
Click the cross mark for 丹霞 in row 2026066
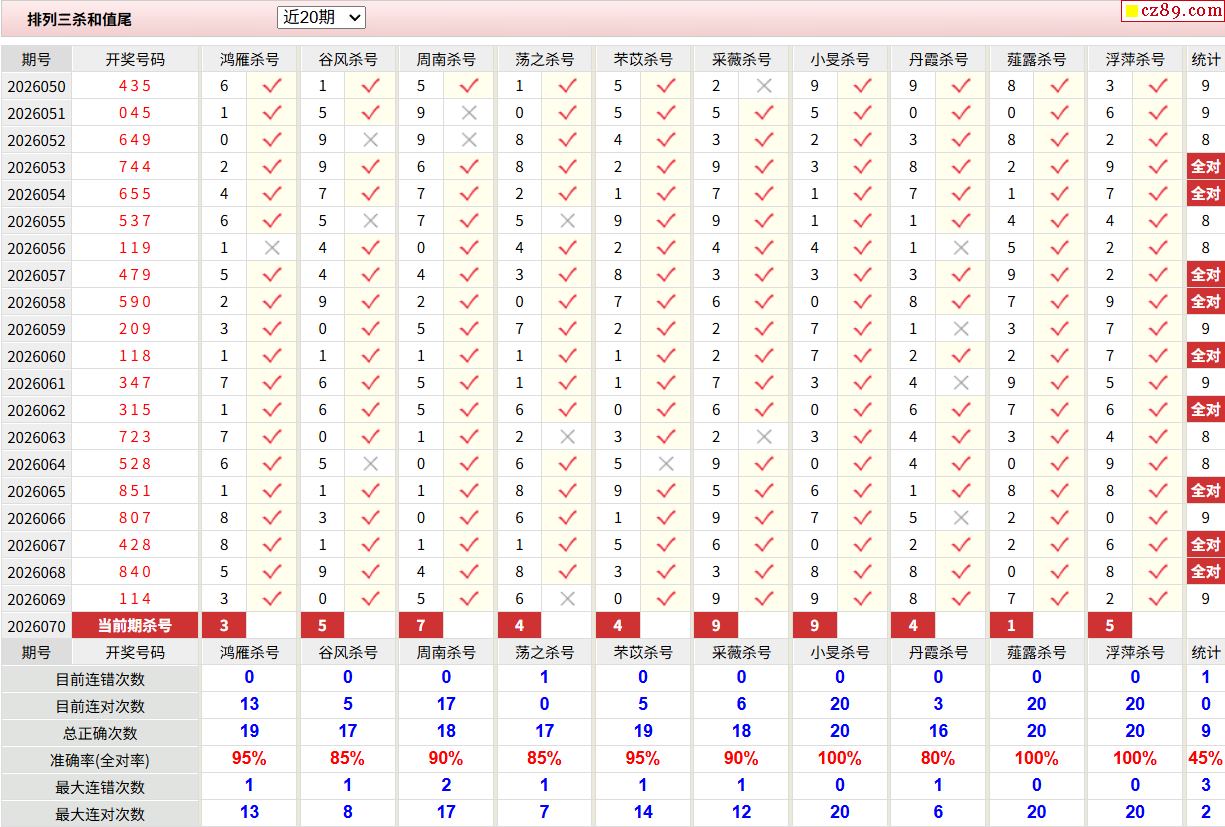(x=962, y=518)
